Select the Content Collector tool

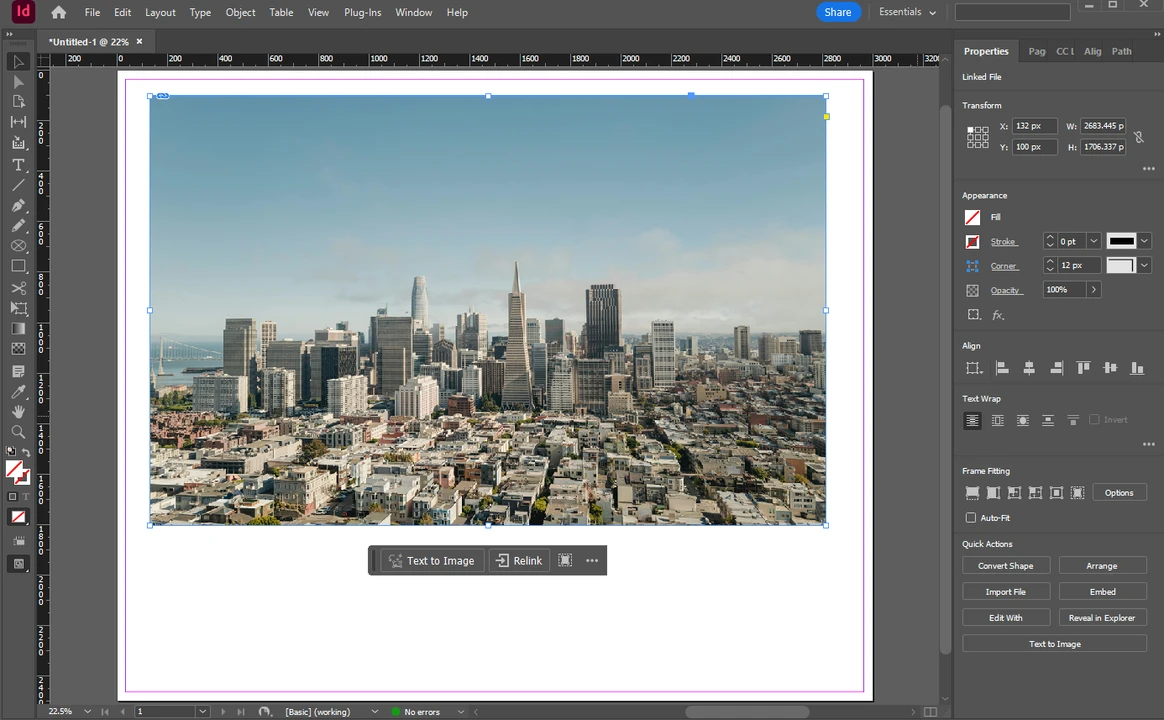(x=19, y=143)
